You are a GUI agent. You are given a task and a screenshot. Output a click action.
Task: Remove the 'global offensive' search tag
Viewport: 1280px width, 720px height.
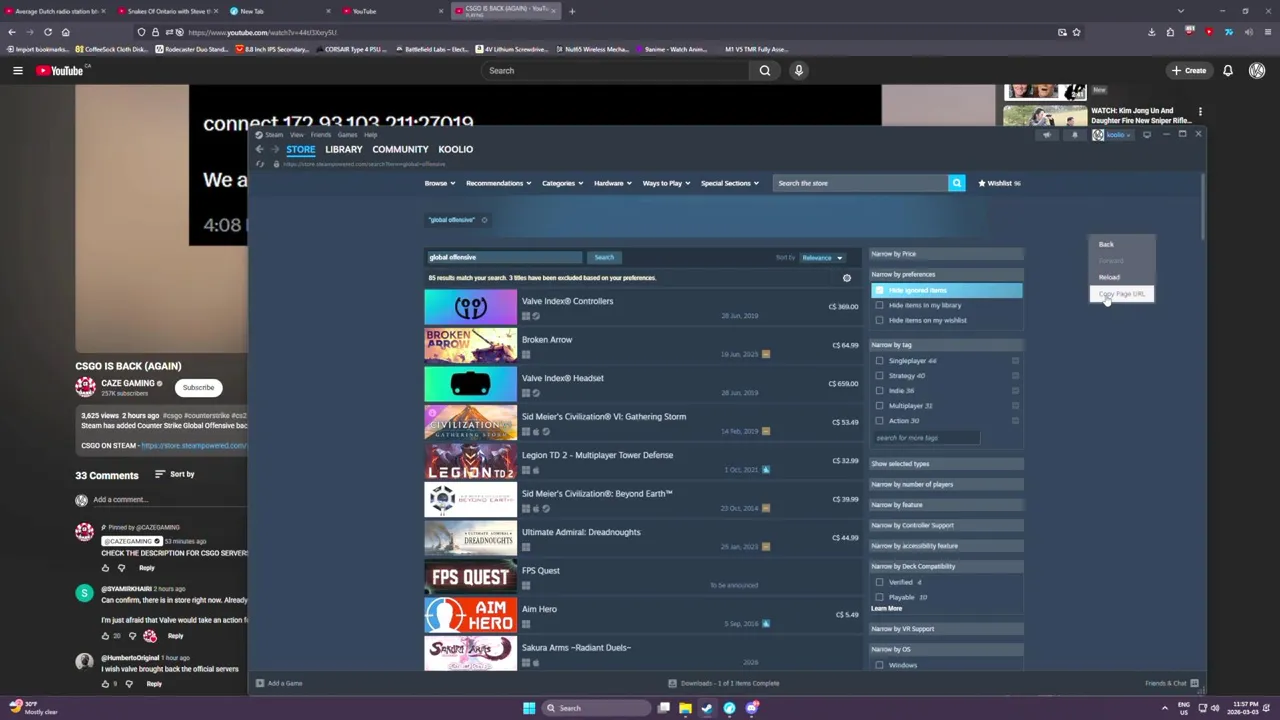pyautogui.click(x=484, y=220)
